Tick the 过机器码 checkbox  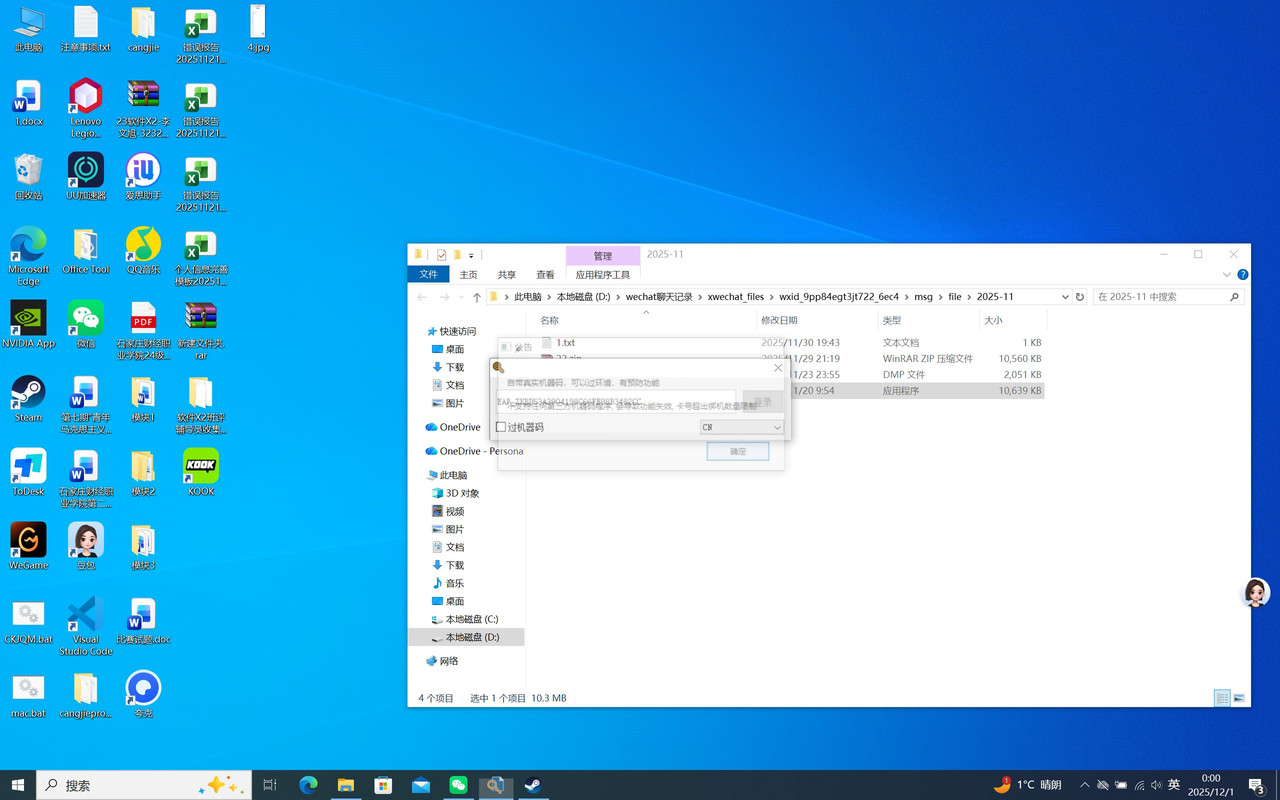(501, 427)
